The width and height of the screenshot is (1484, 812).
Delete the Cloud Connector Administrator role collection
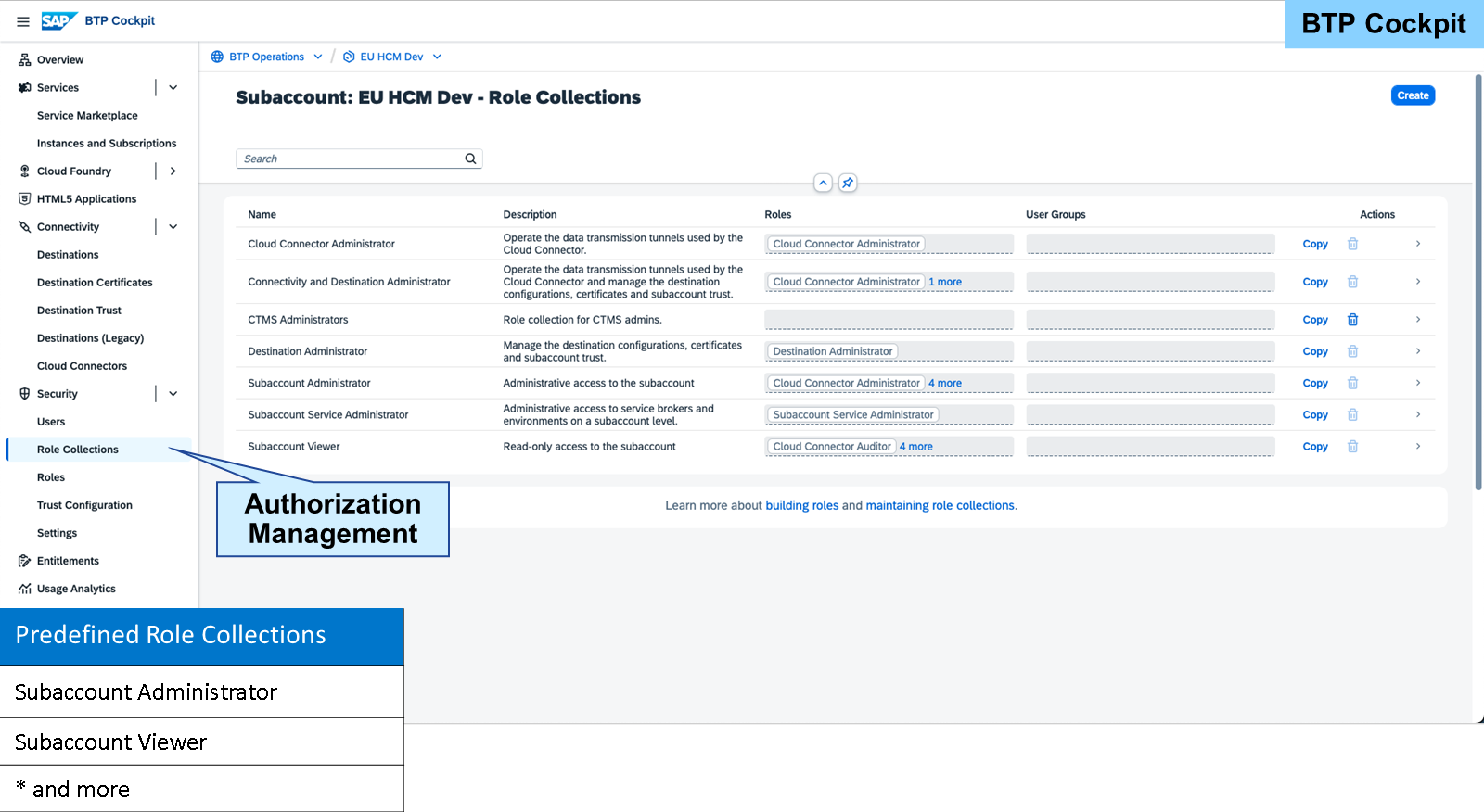tap(1352, 244)
